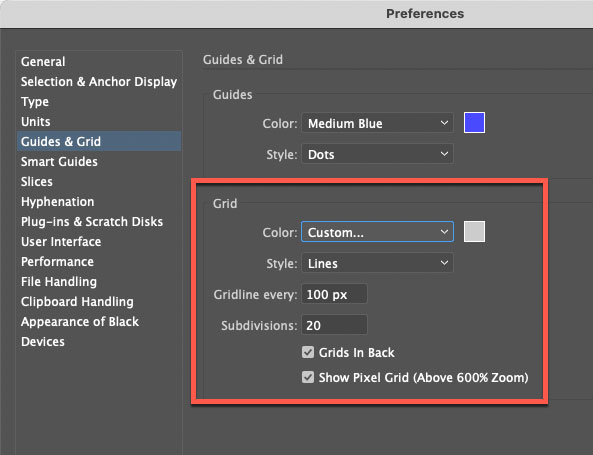Open the Grid Color Custom dropdown
This screenshot has height=455, width=593.
click(377, 232)
